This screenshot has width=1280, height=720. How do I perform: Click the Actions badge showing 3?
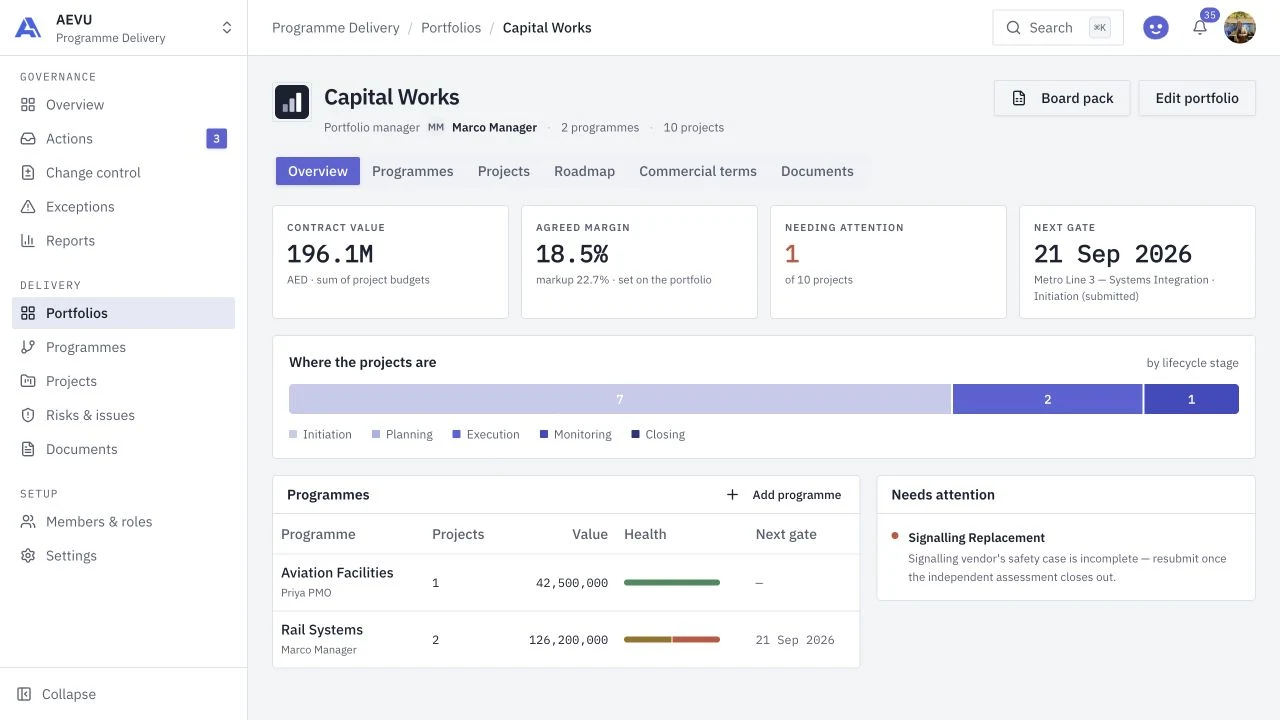pos(216,139)
